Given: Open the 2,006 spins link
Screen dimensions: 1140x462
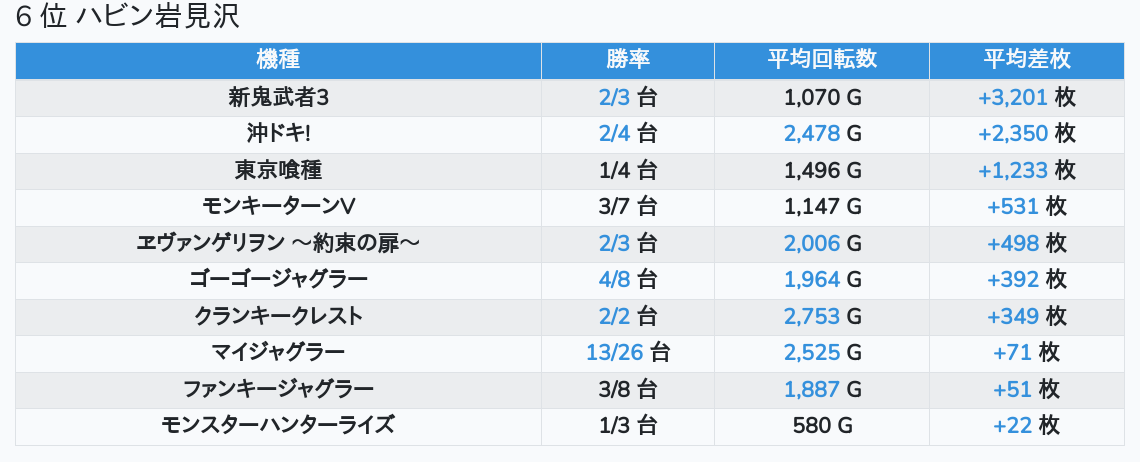Looking at the screenshot, I should [x=812, y=244].
